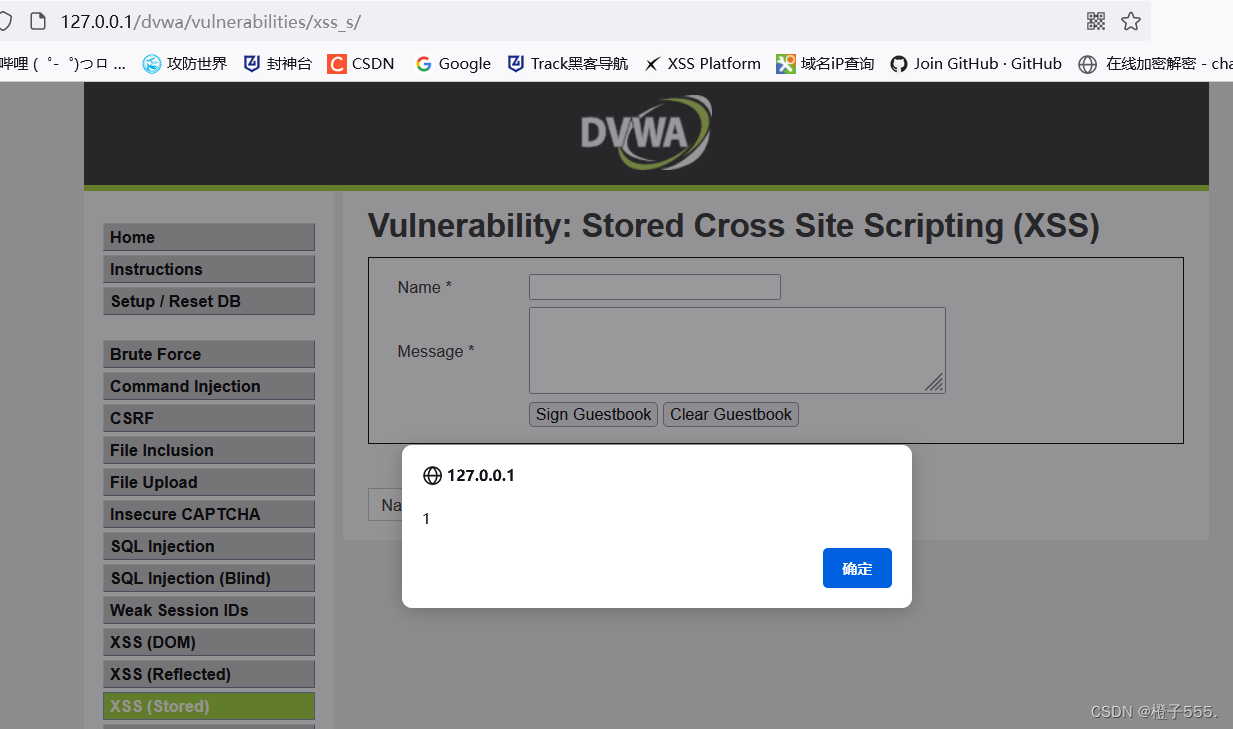Screen dimensions: 1233x729
Task: Open the 域名iP查询 bookmark
Action: tap(825, 64)
